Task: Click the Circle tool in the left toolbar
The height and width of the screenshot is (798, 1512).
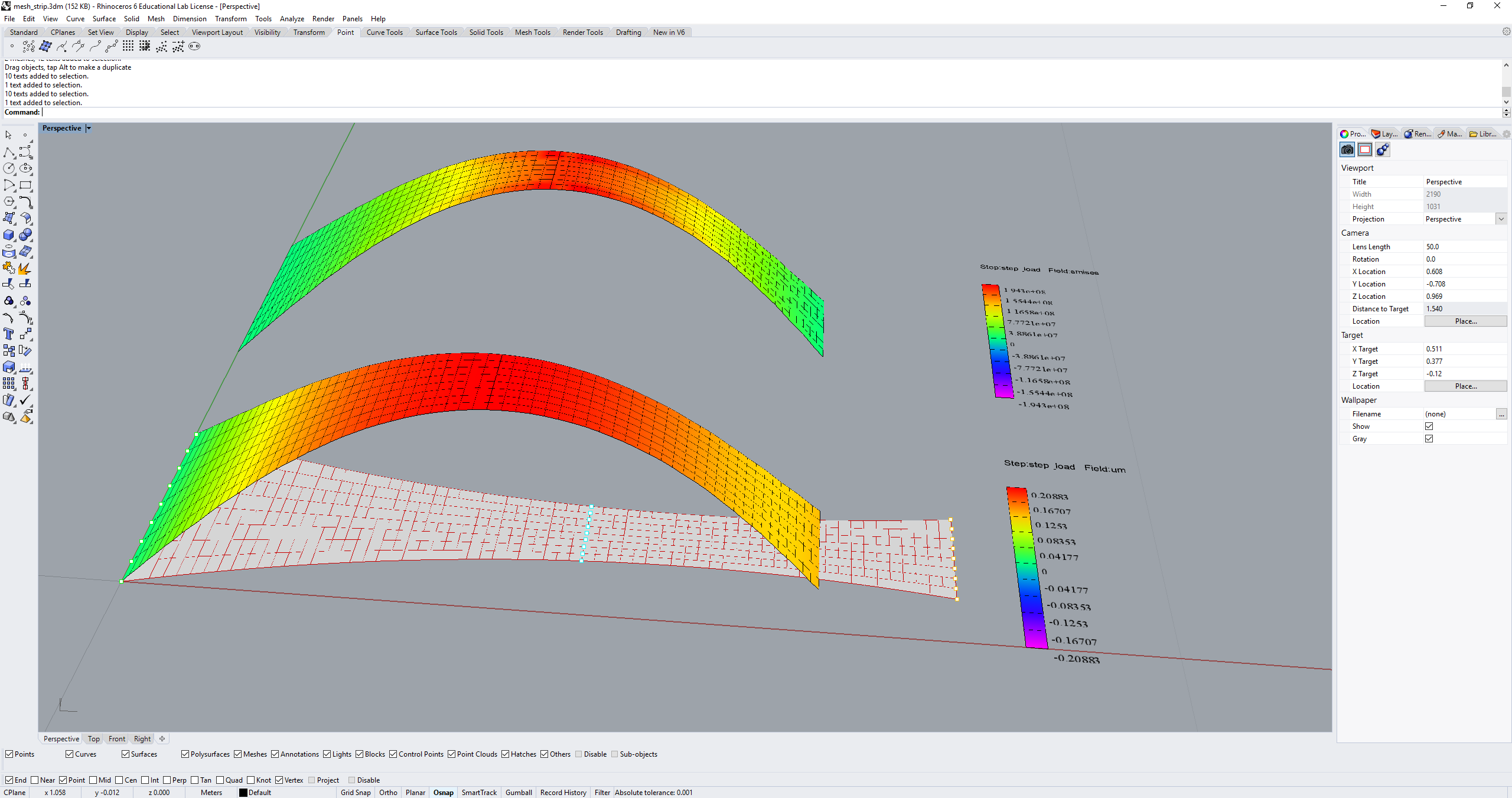Action: coord(9,168)
